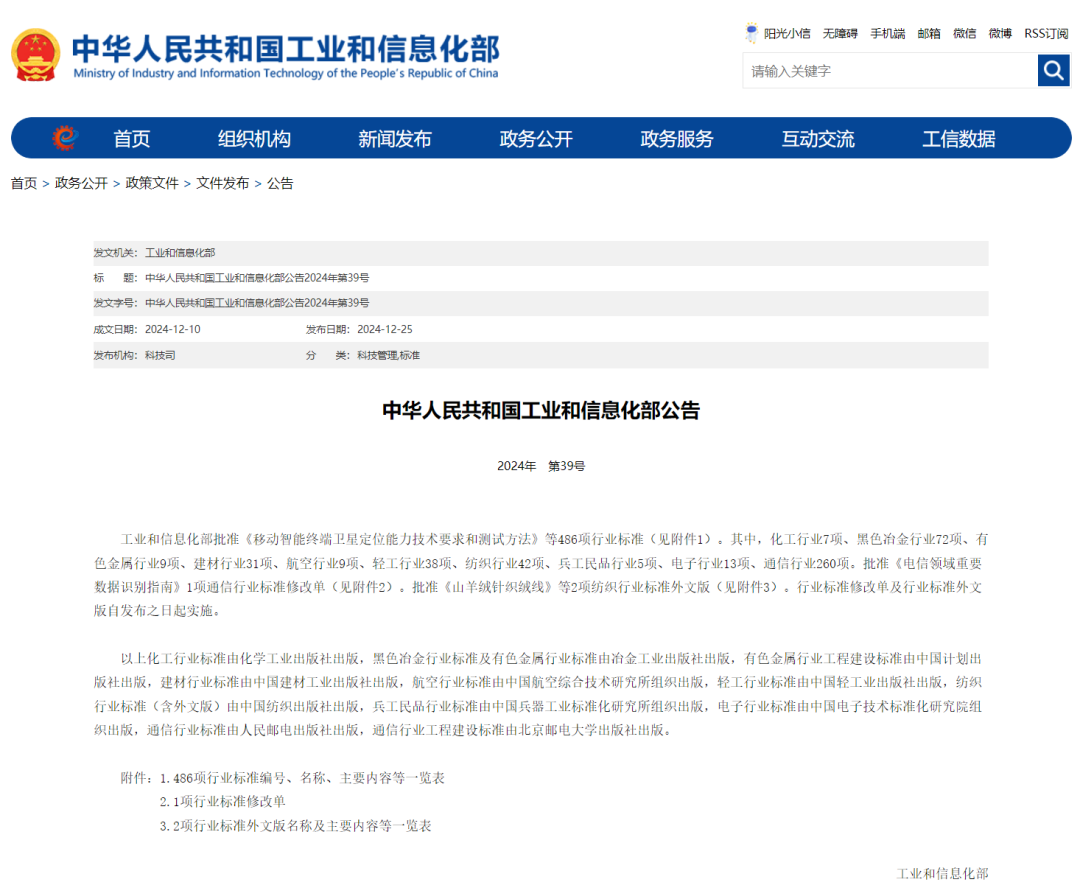The image size is (1080, 885).
Task: Open the 政务服务 navigation item
Action: (x=677, y=139)
